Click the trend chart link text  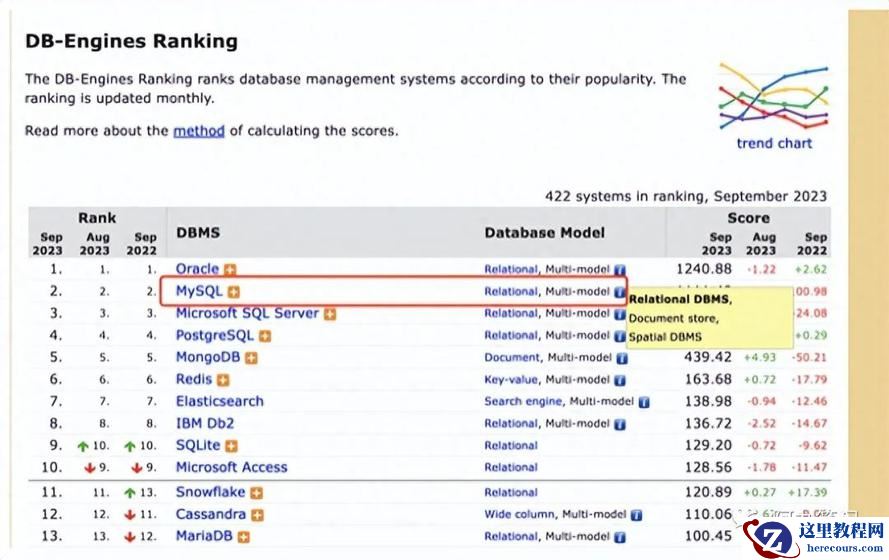point(774,143)
